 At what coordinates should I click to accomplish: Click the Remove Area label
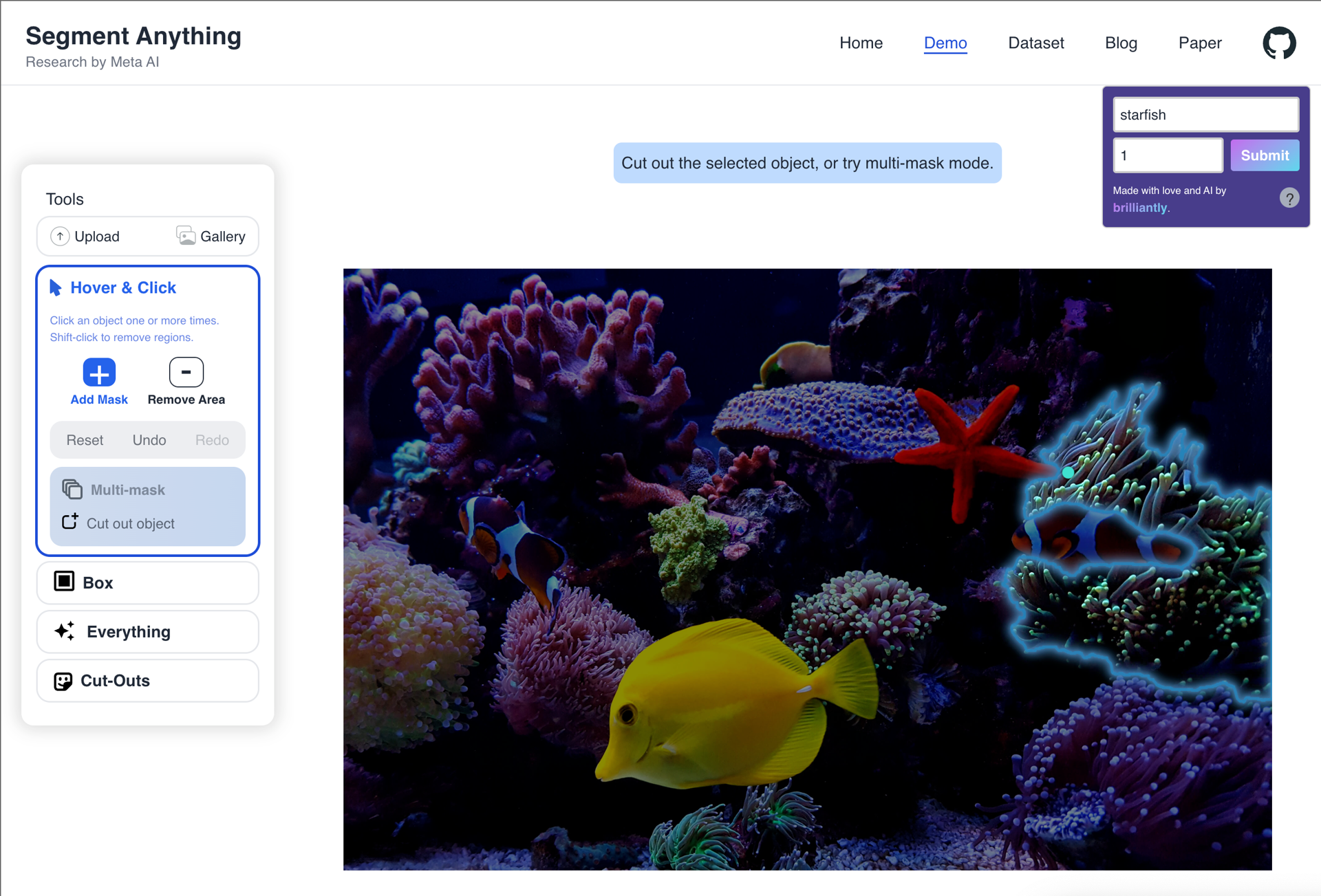click(186, 400)
